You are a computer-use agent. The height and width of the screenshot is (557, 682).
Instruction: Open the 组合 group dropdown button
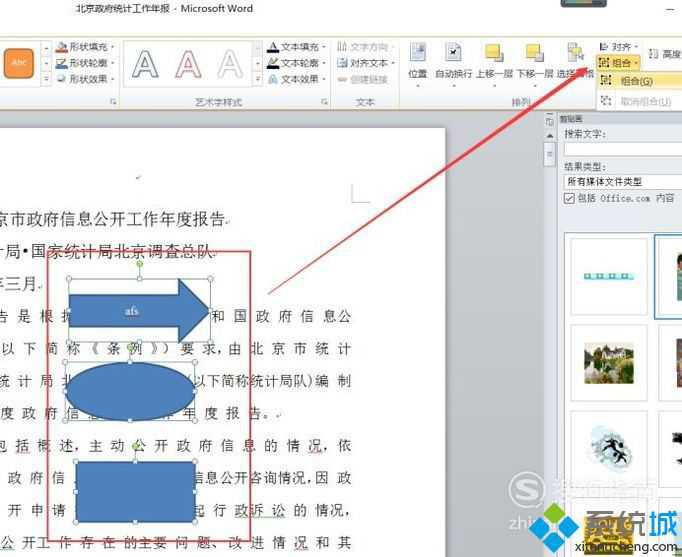point(618,63)
